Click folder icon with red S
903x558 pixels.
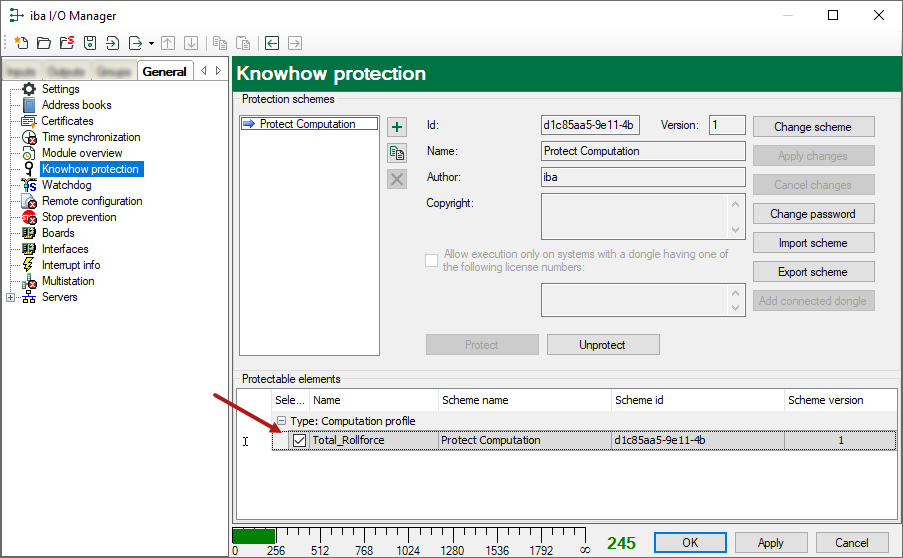67,43
